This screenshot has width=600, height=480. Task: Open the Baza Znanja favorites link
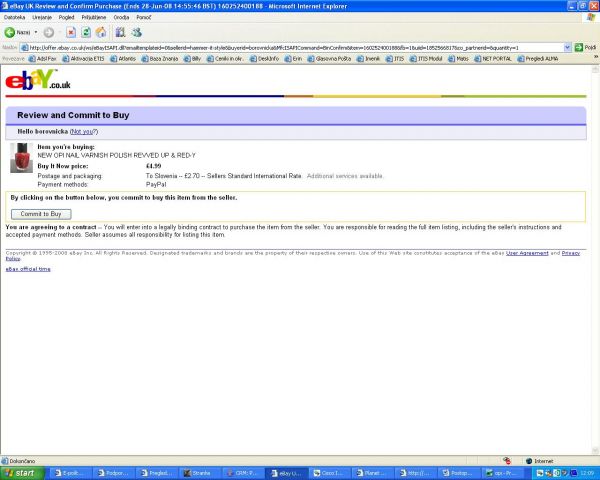pos(160,59)
